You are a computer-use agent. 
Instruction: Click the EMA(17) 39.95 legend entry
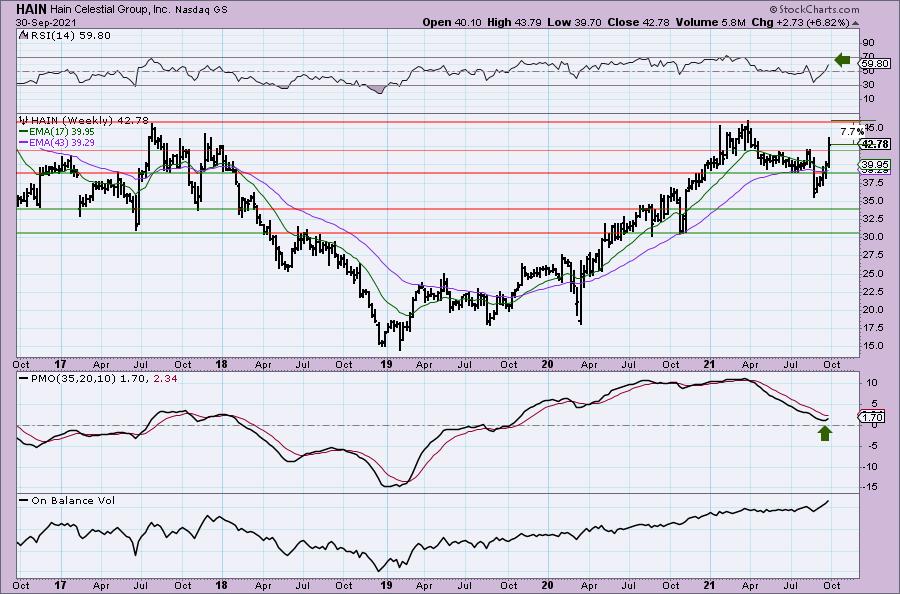pyautogui.click(x=62, y=131)
